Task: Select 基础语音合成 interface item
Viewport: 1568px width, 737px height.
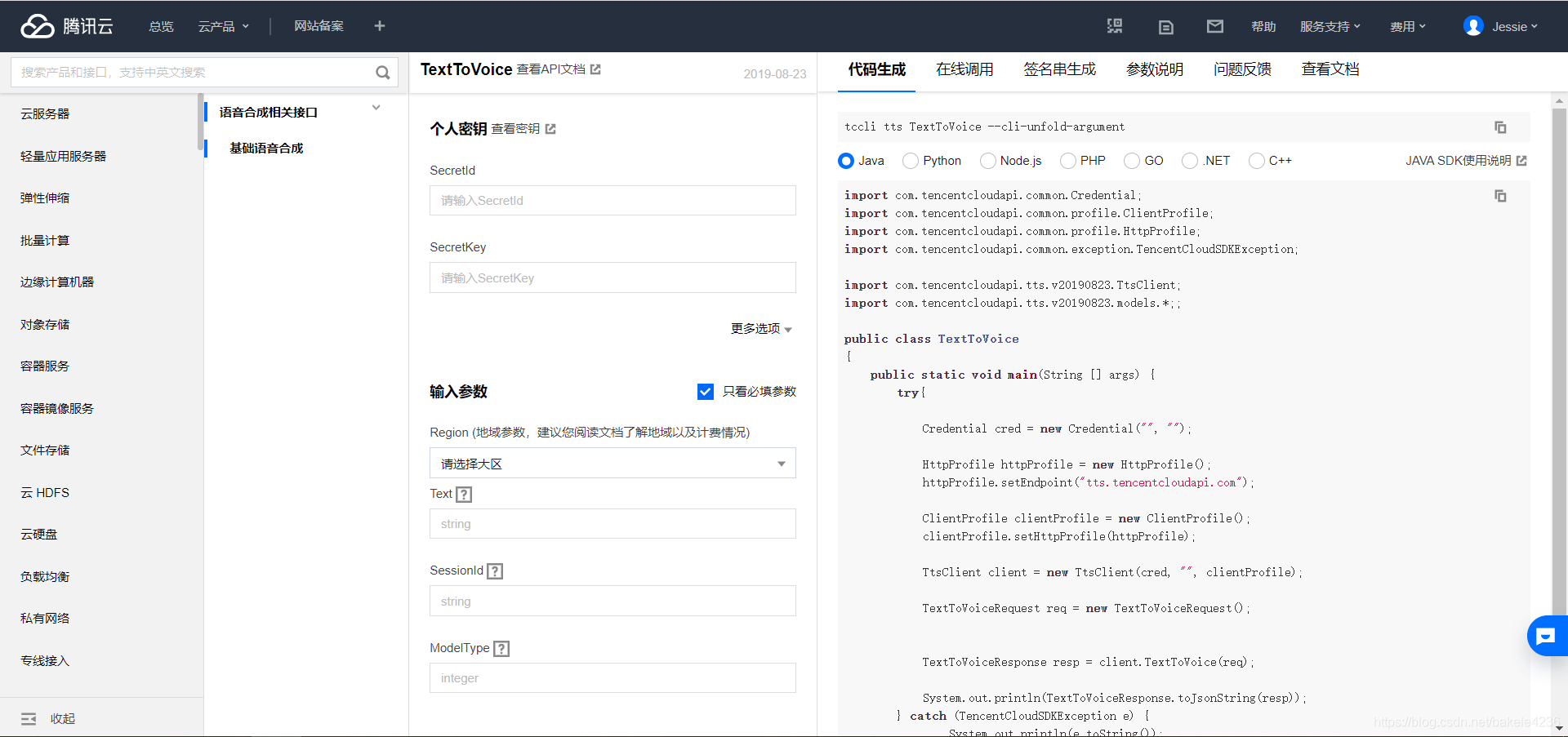Action: [266, 149]
